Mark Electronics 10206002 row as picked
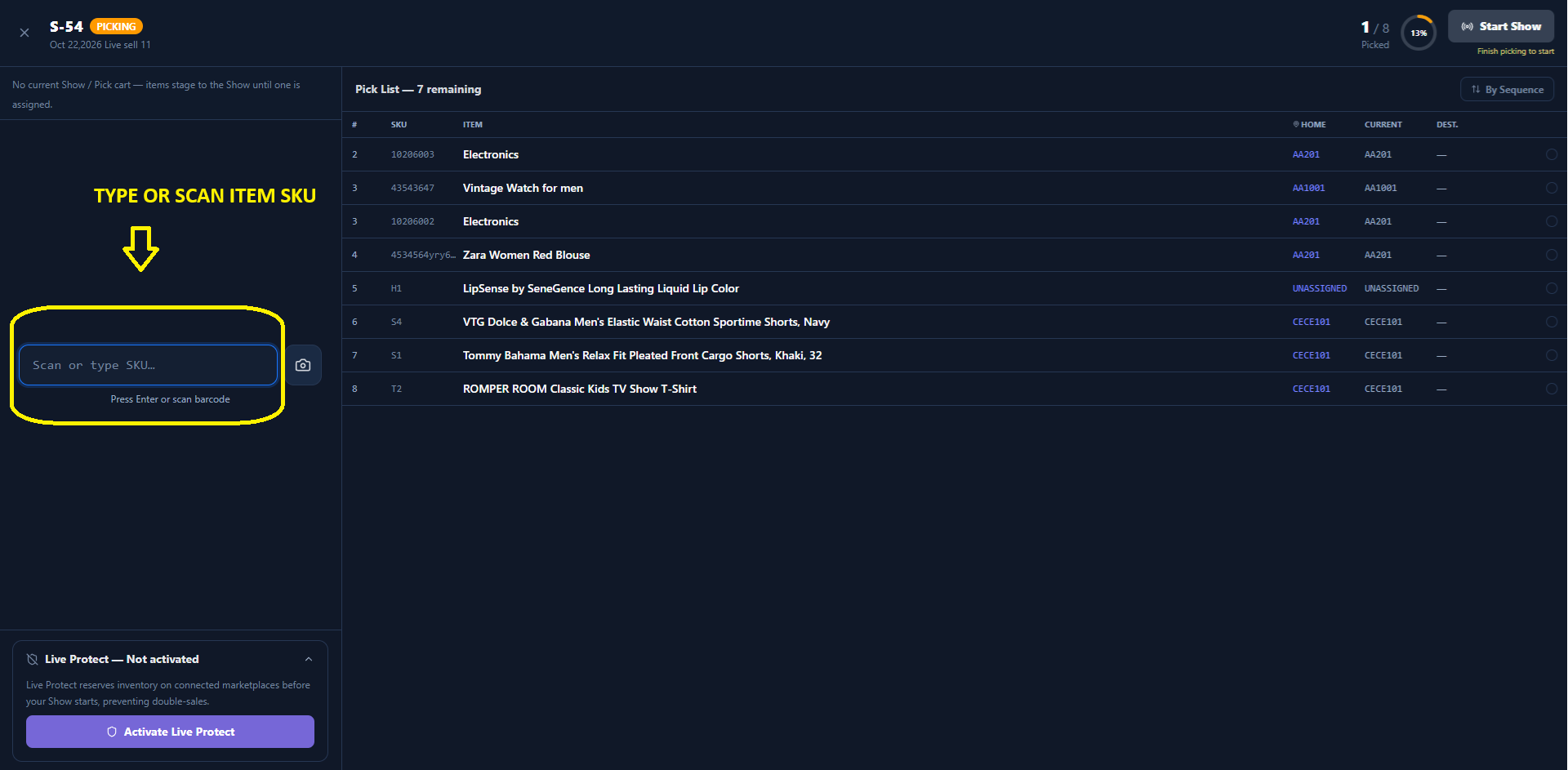 [x=1552, y=221]
